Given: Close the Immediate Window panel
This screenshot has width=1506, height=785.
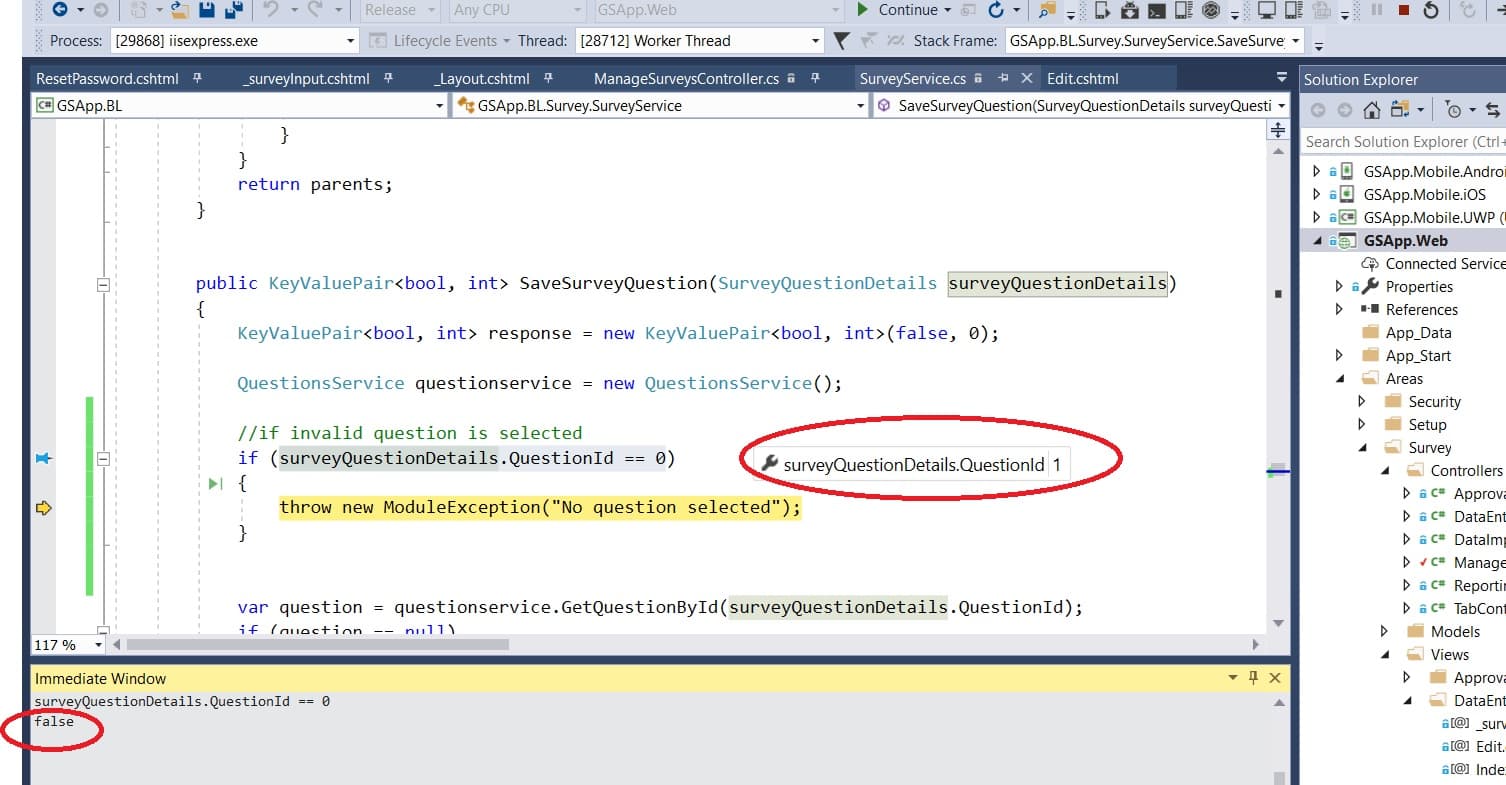Looking at the screenshot, I should pyautogui.click(x=1275, y=678).
